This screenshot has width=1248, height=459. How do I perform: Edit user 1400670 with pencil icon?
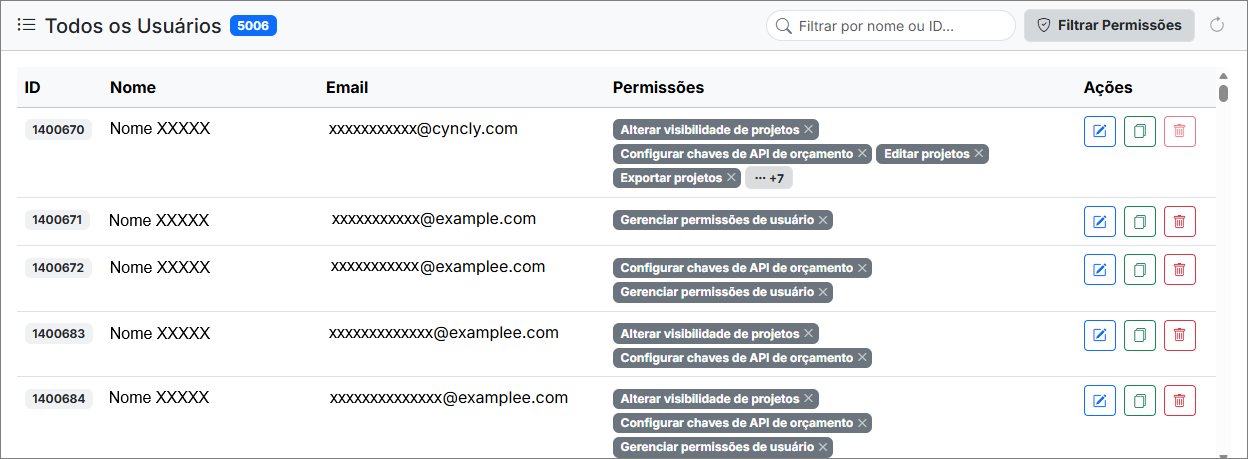[1100, 132]
